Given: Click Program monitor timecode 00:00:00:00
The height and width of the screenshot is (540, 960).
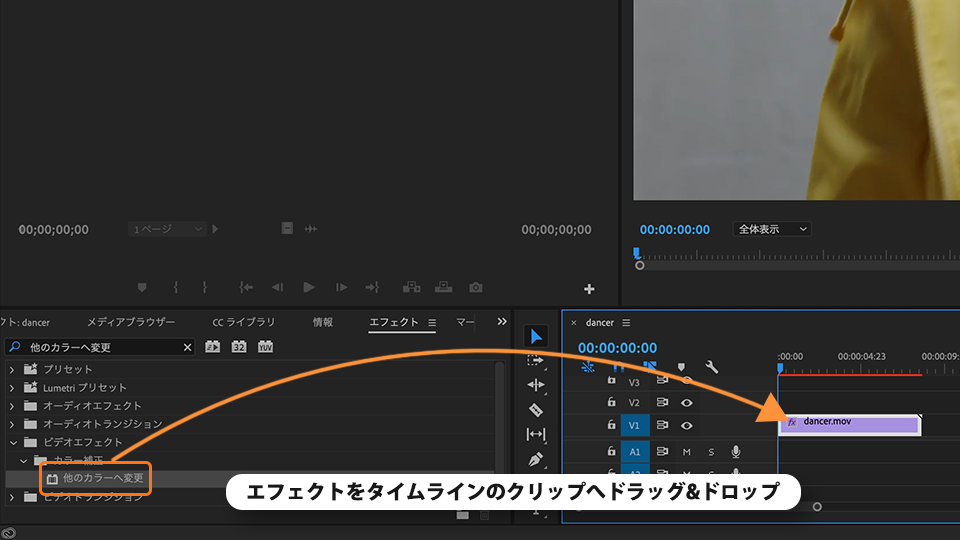Looking at the screenshot, I should [x=675, y=230].
